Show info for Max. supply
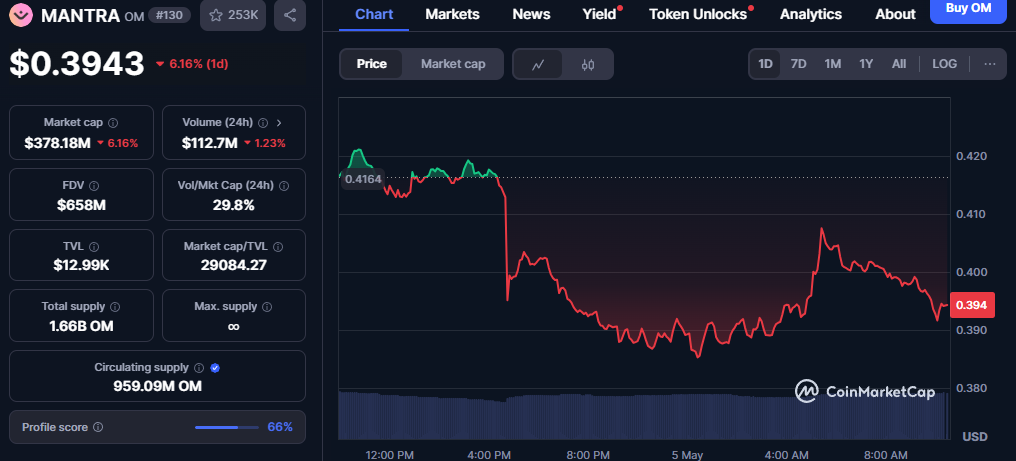This screenshot has height=461, width=1016. click(267, 306)
